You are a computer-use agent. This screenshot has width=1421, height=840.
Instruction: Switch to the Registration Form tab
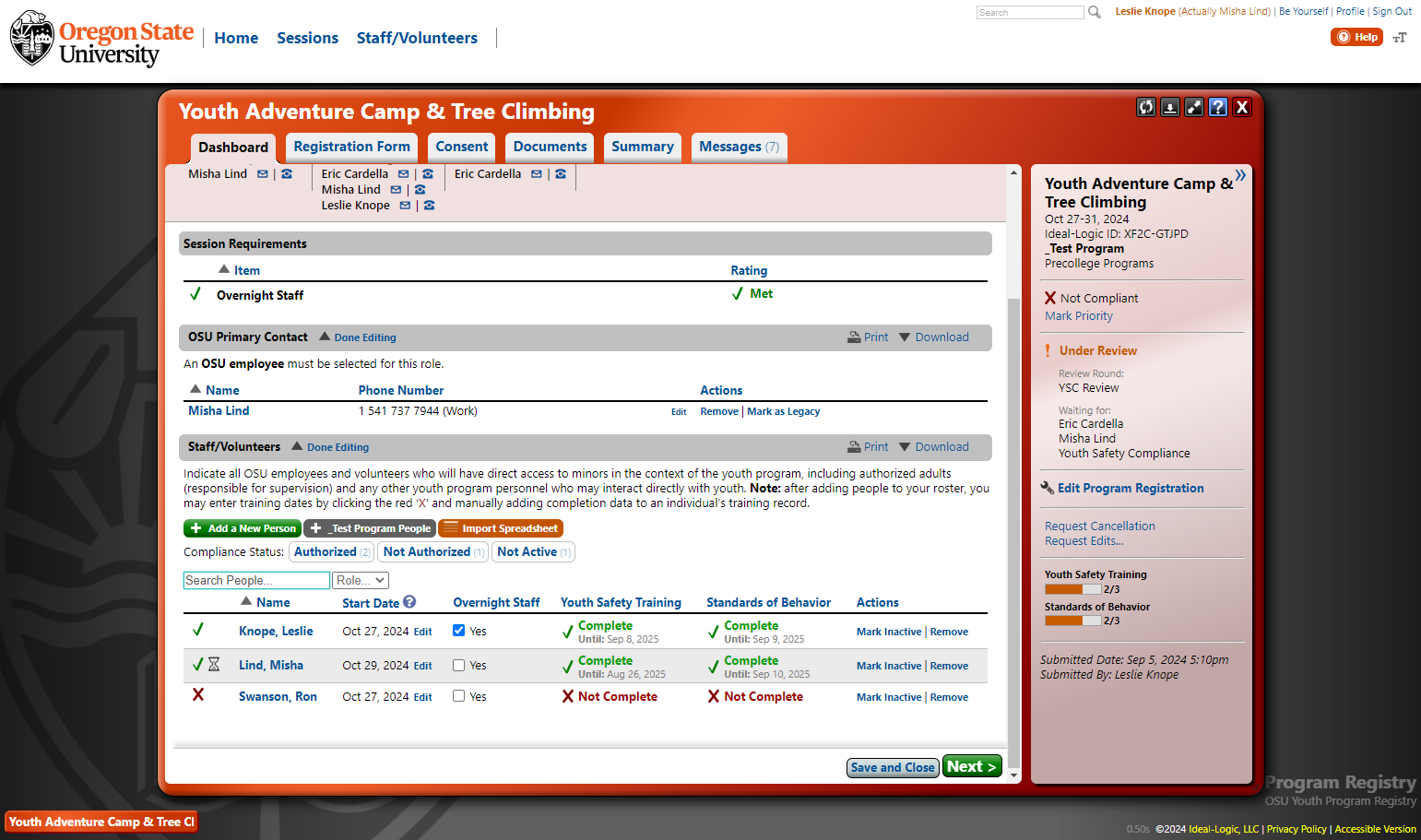click(351, 147)
